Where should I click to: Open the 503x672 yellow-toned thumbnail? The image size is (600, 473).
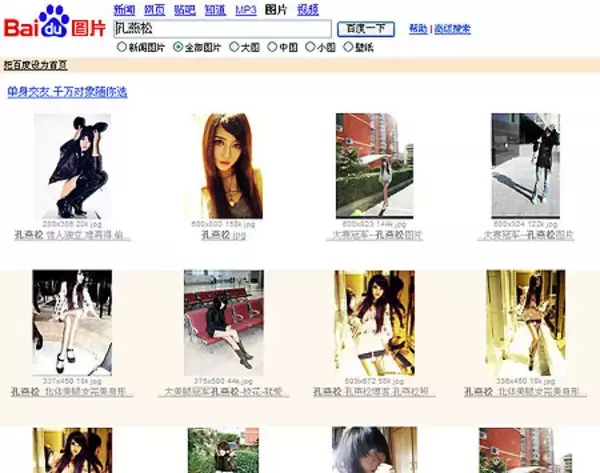click(375, 323)
